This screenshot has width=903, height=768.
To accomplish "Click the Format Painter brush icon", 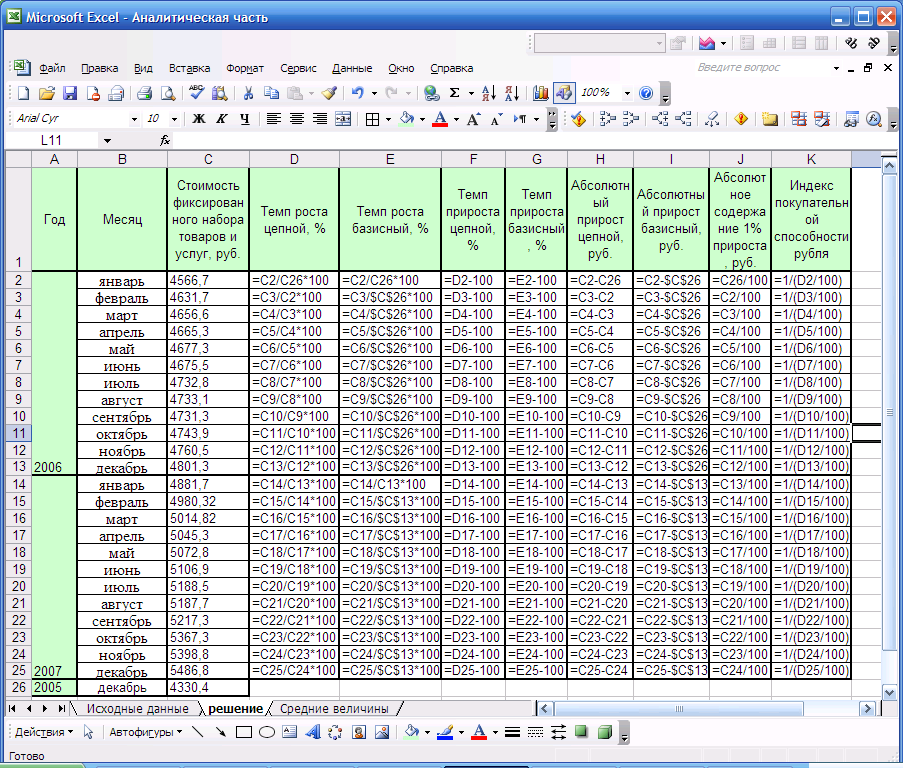I will point(329,93).
